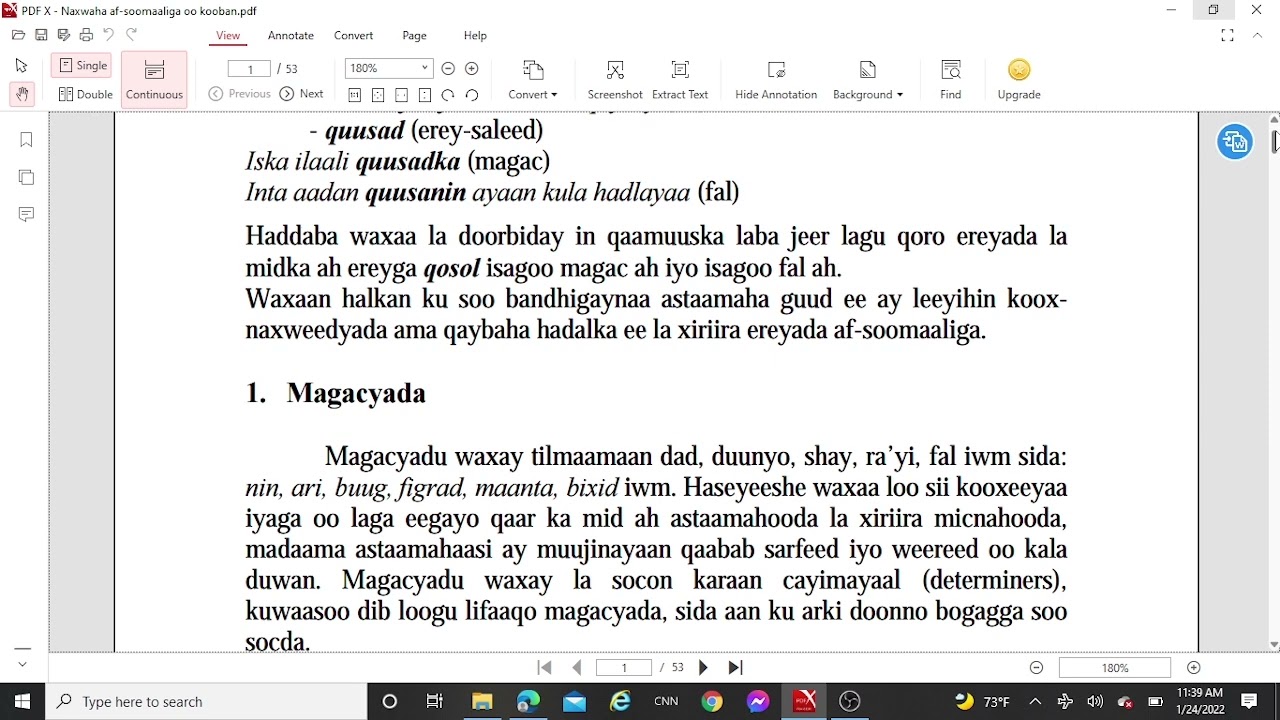Open the Find tool
The width and height of the screenshot is (1280, 720).
[951, 79]
